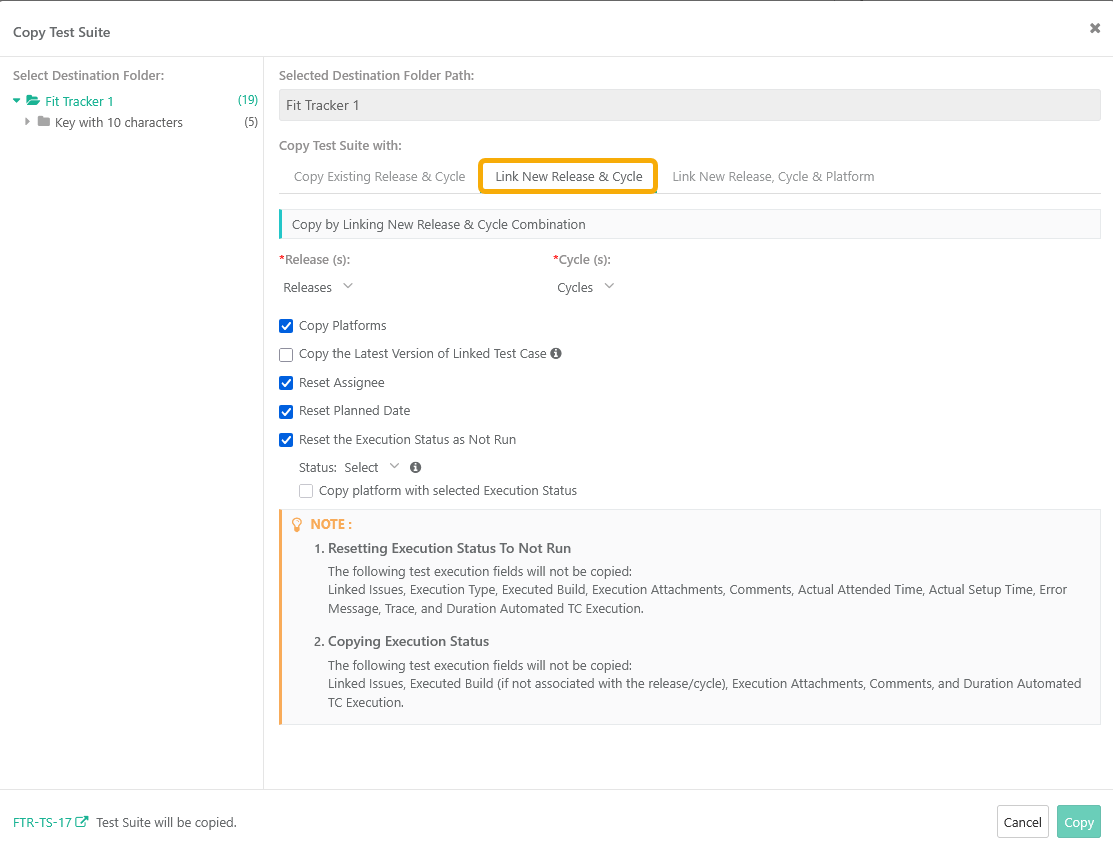
Task: Uncheck the Copy Platforms checkbox
Action: click(286, 326)
